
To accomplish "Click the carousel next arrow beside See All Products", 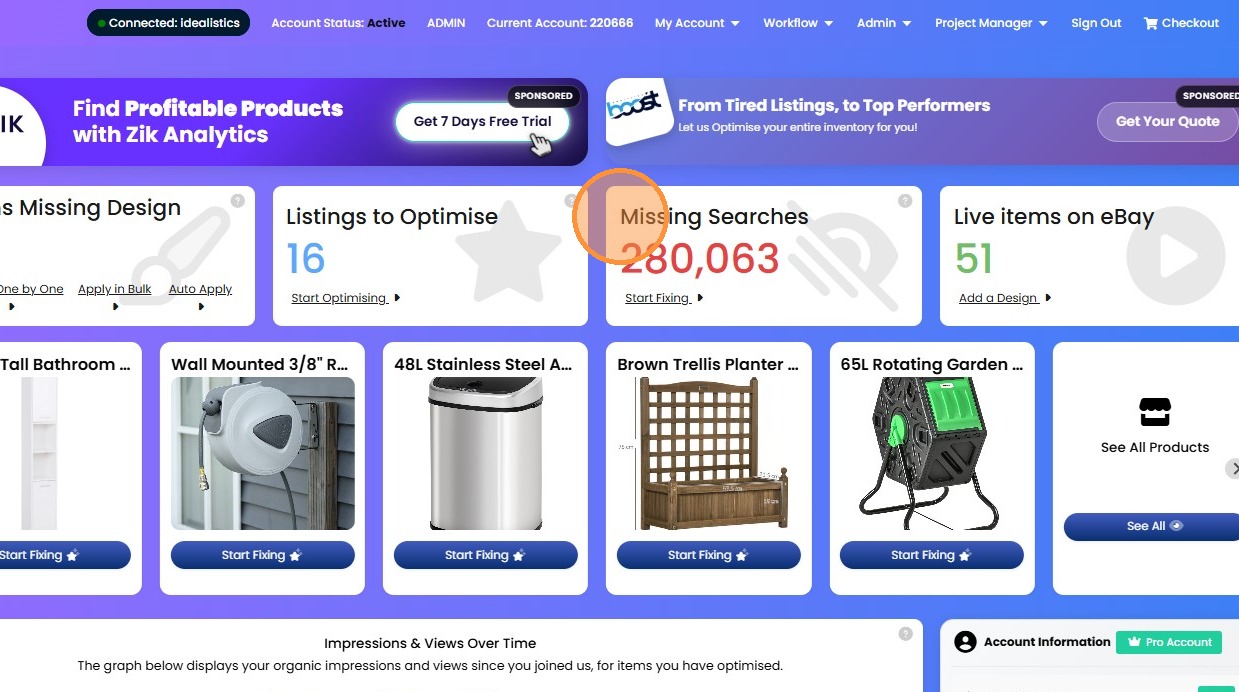I will tap(1233, 469).
